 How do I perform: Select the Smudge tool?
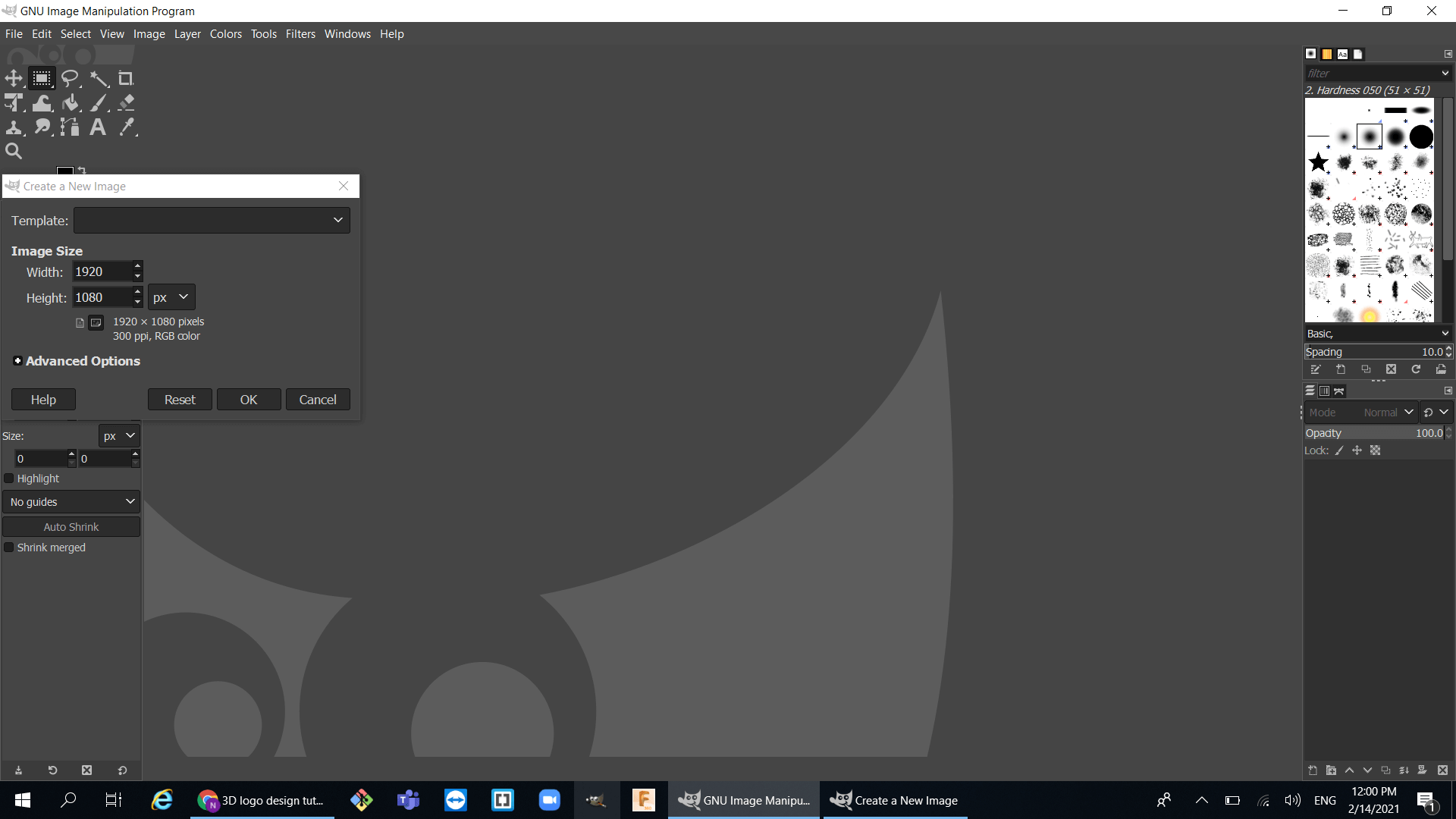click(42, 127)
